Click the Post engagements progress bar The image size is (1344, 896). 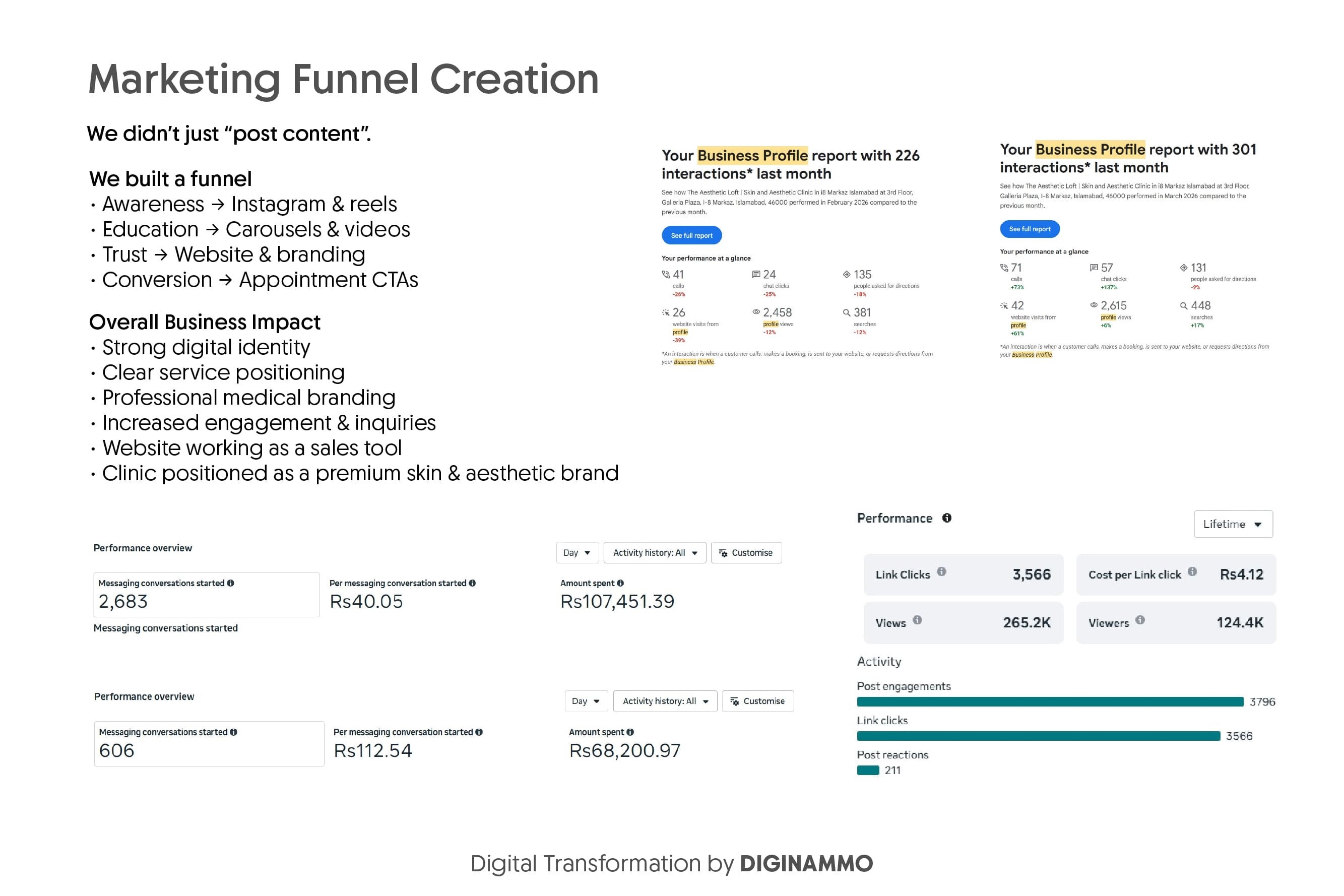(x=1050, y=701)
